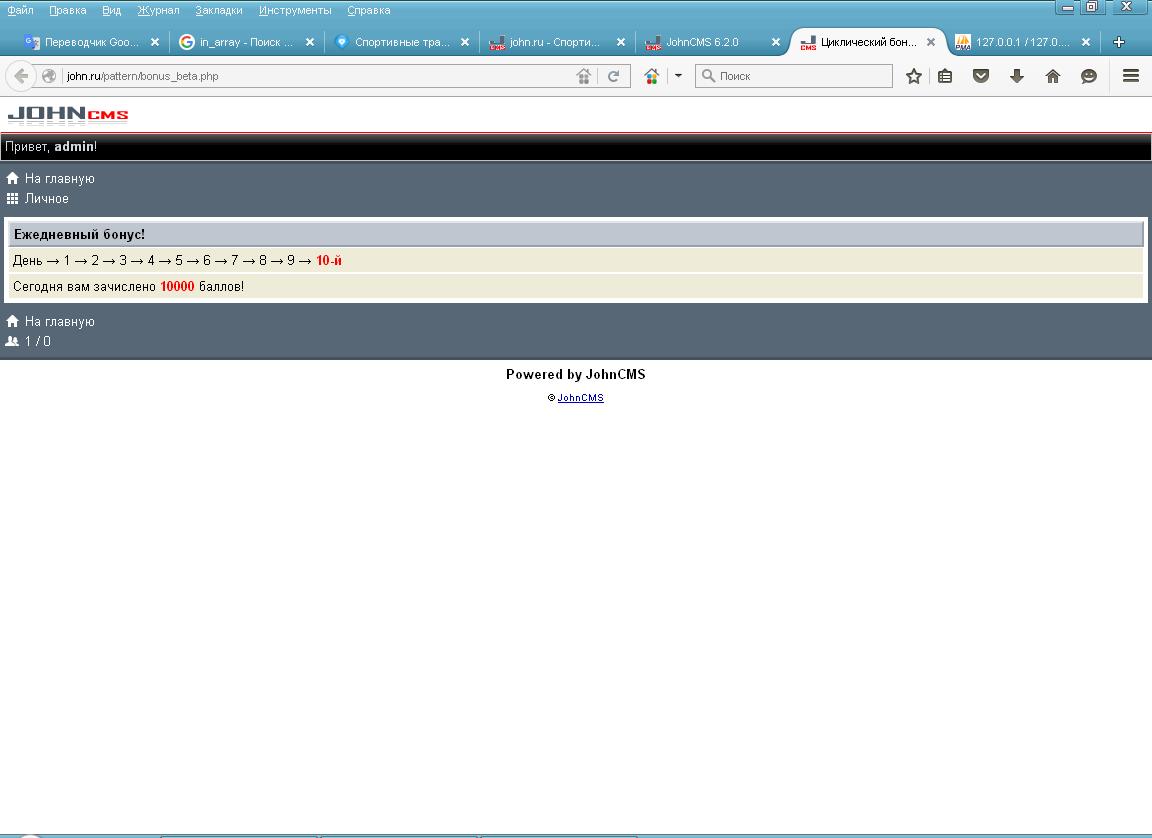Expand the search engine dropdown arrow
This screenshot has width=1152, height=838.
(x=678, y=76)
